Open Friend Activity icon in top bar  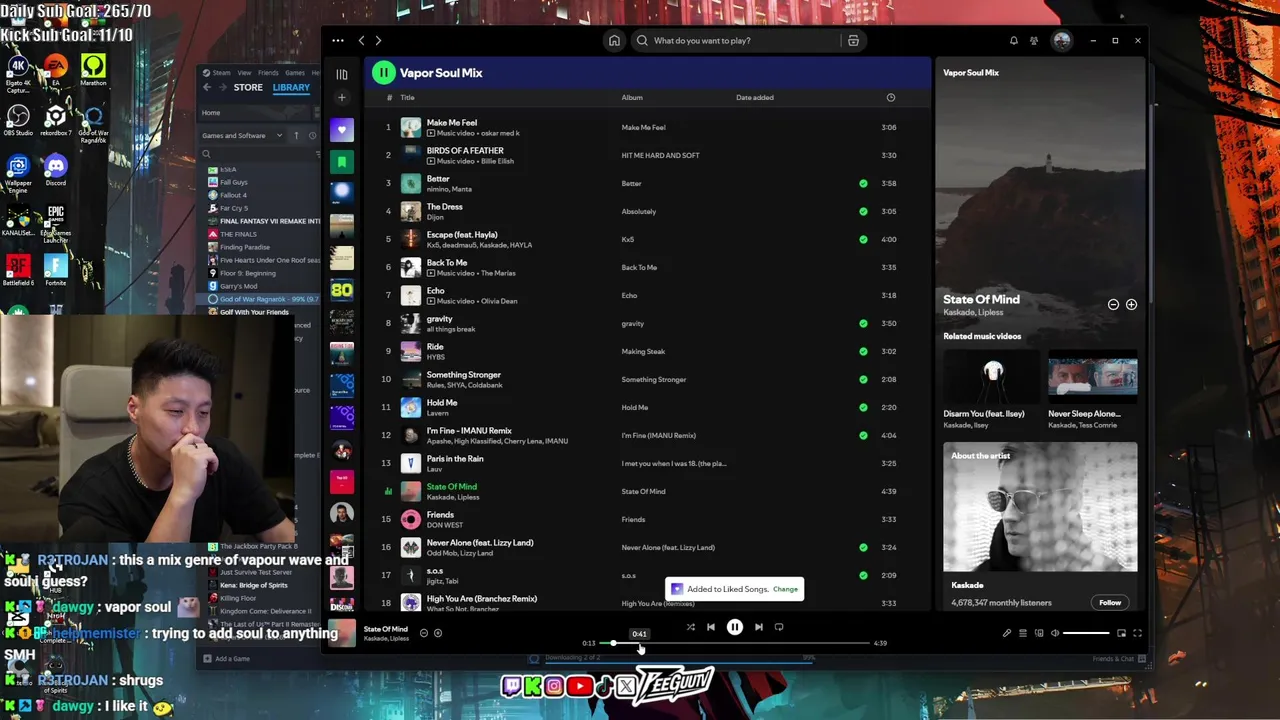1034,41
